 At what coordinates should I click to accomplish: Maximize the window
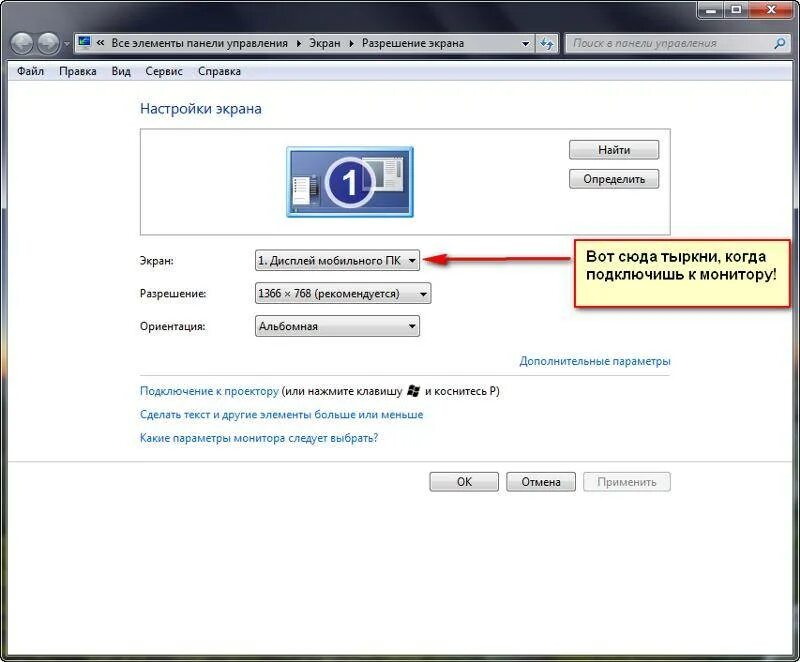[x=736, y=10]
